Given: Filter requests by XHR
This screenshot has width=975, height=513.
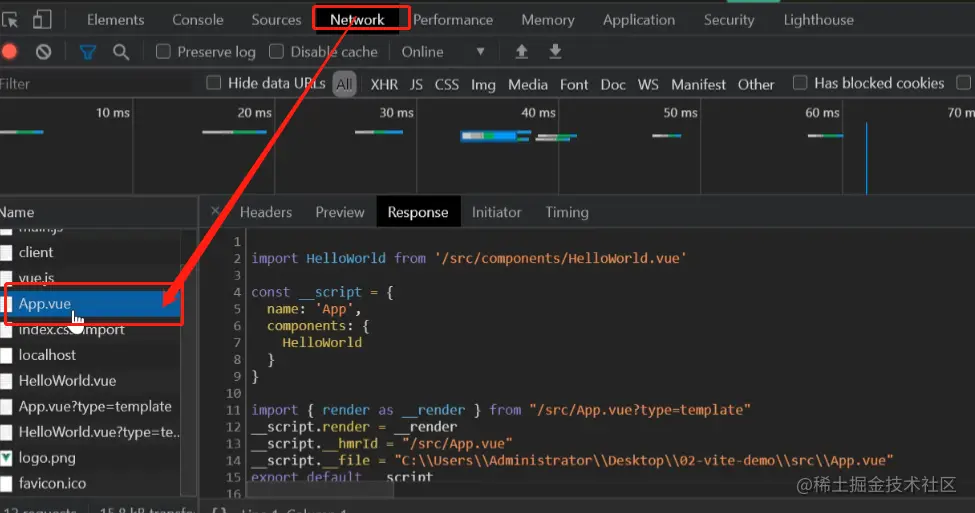Looking at the screenshot, I should 384,85.
